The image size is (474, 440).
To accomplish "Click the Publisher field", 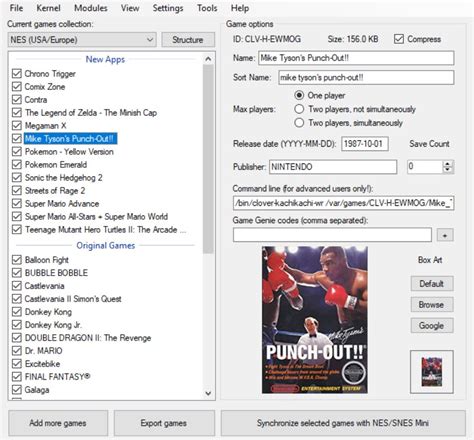I will (x=333, y=167).
